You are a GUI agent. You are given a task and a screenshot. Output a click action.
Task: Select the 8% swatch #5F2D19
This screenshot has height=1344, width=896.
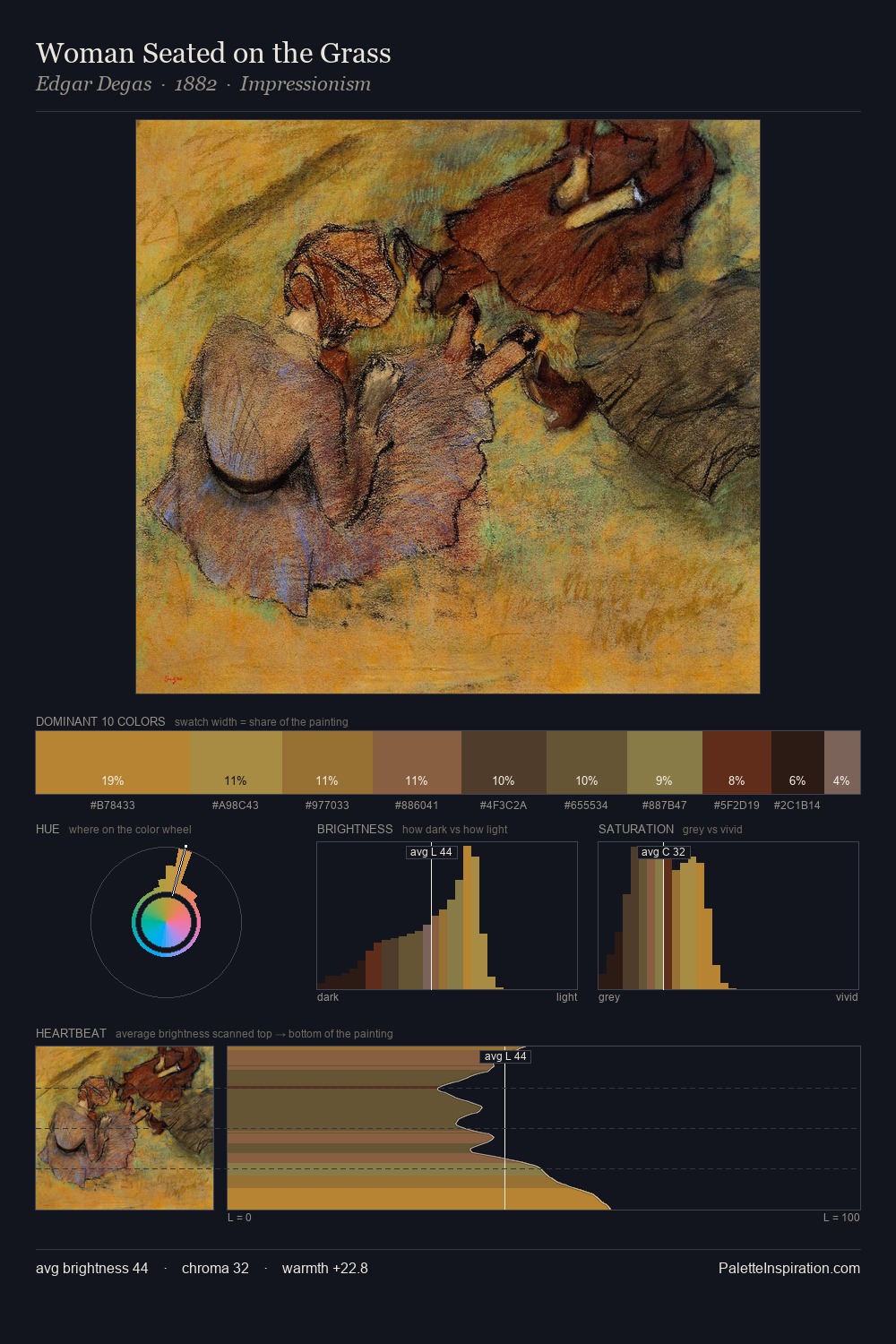click(737, 762)
